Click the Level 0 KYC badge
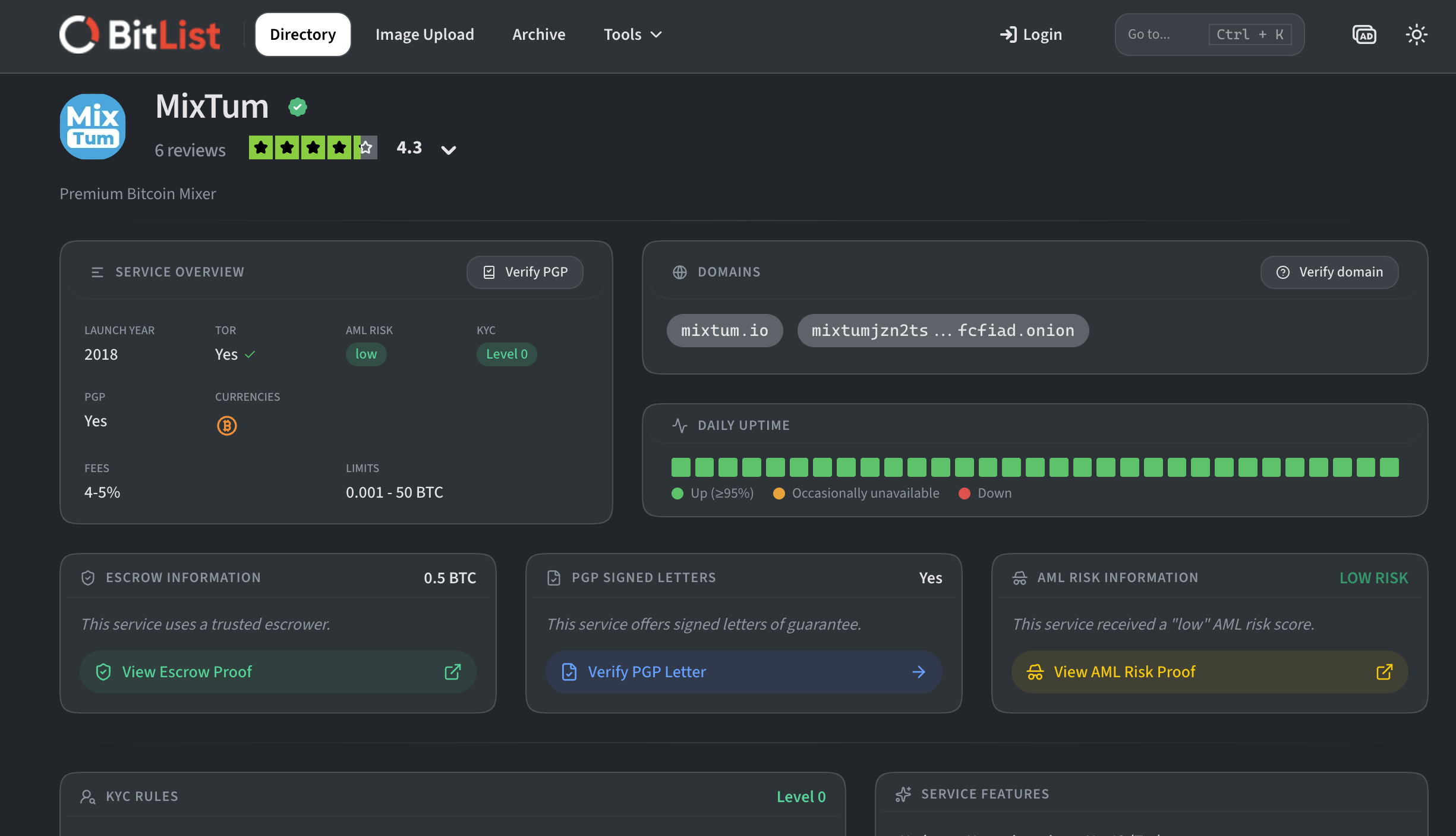This screenshot has width=1456, height=836. (x=507, y=354)
